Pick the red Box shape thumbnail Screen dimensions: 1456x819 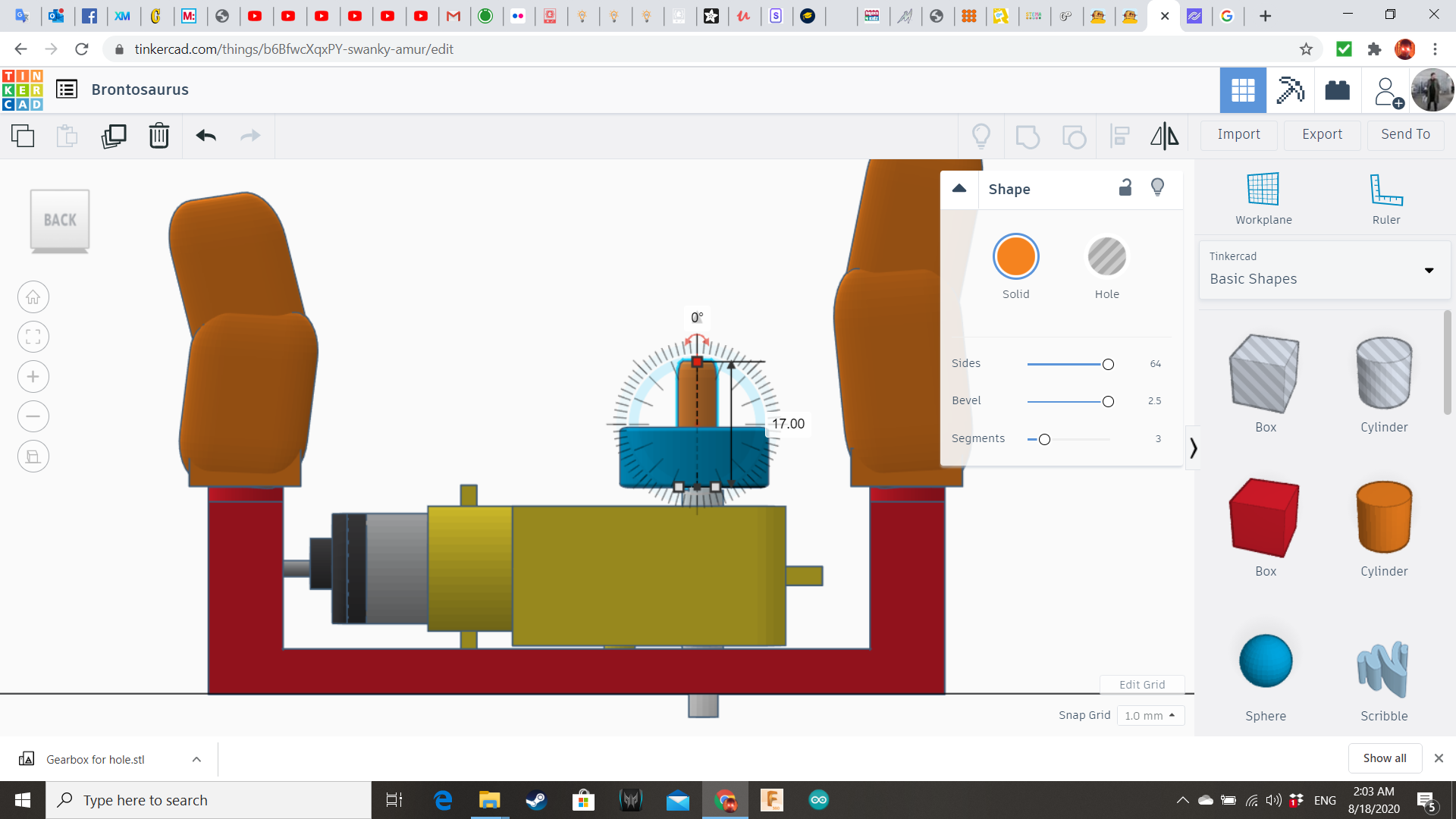[1265, 518]
